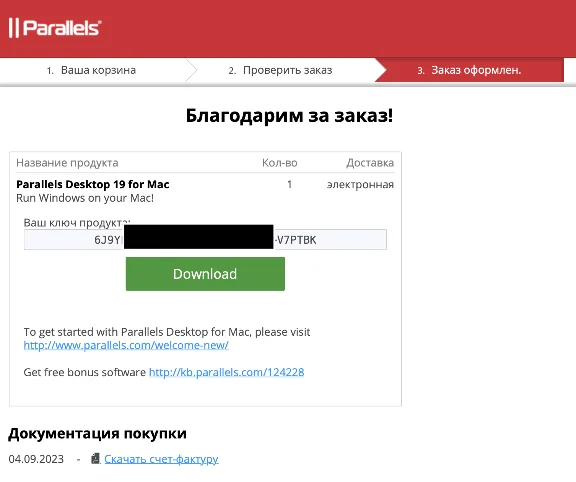The width and height of the screenshot is (576, 482).
Task: Click Parallels Desktop 19 for Mac product name
Action: 93,184
